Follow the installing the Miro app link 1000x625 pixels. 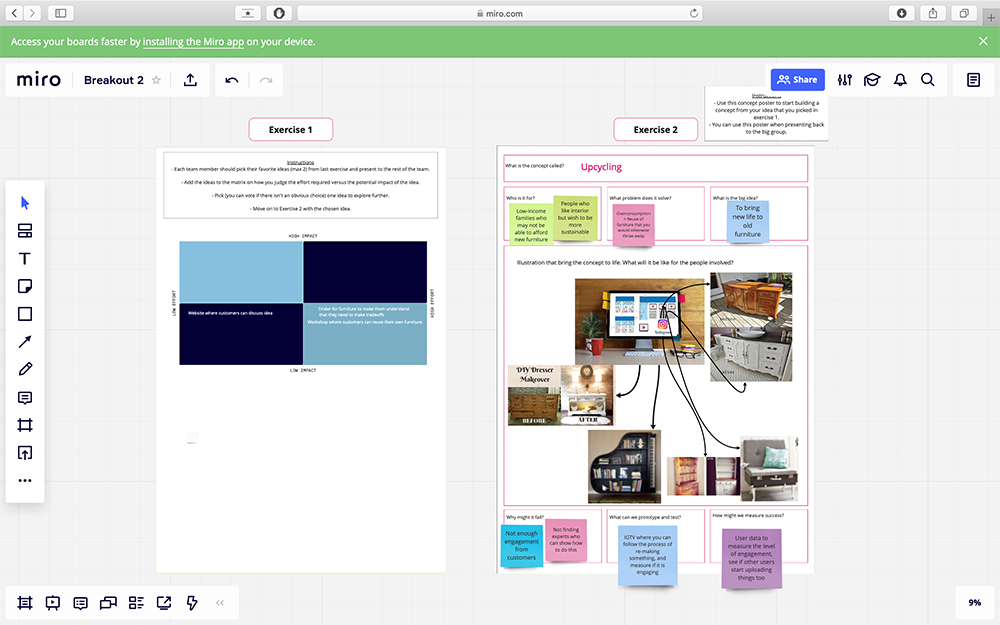(x=201, y=42)
